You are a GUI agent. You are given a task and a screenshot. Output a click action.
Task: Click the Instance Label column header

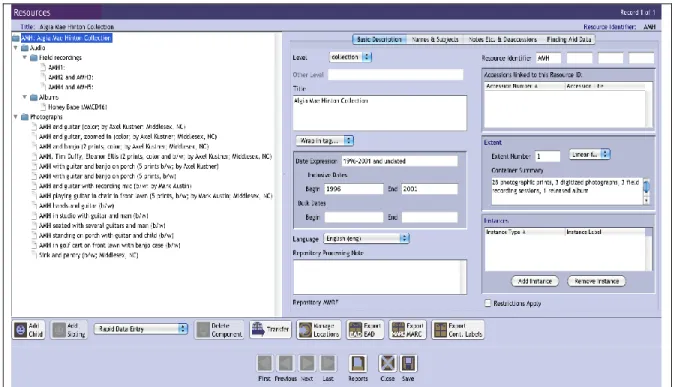pos(605,232)
